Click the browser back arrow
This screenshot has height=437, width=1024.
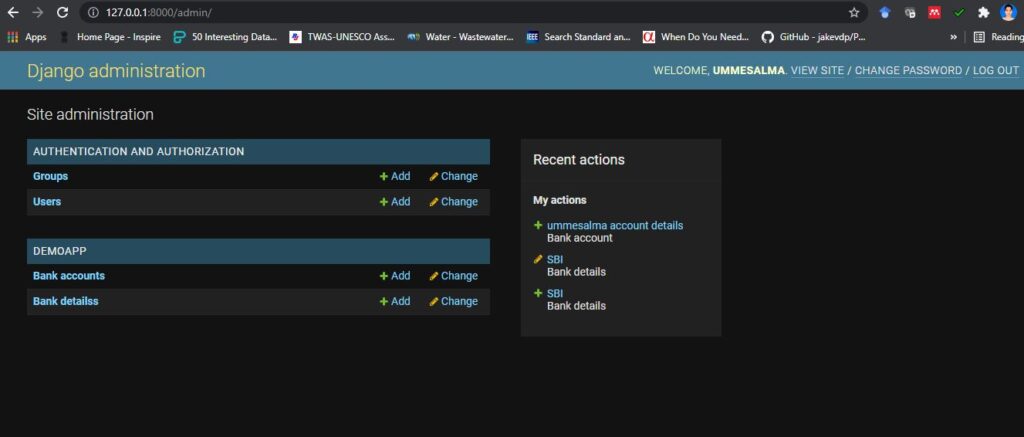click(12, 12)
